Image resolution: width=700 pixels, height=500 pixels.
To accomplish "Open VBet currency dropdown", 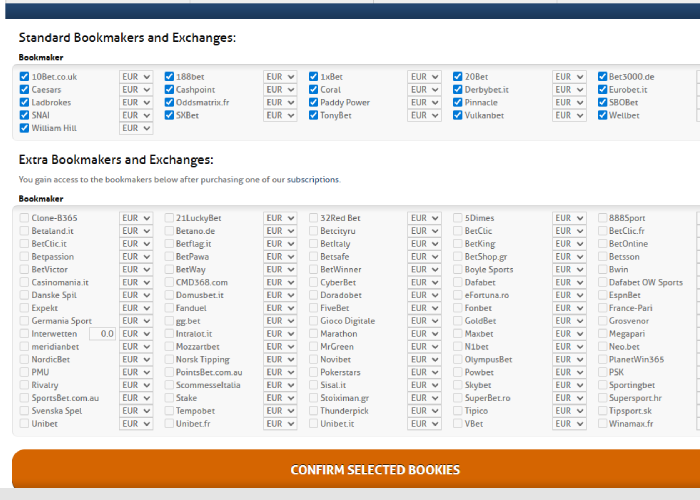I will [569, 424].
